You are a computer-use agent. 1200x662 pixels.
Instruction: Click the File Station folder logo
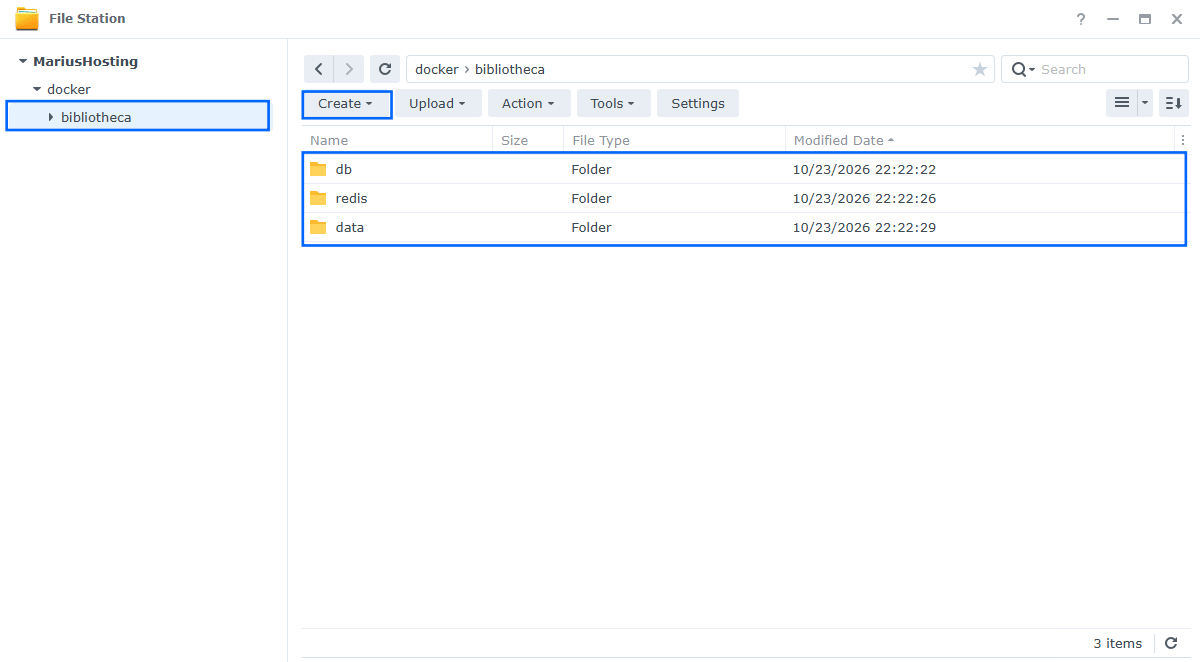click(27, 19)
